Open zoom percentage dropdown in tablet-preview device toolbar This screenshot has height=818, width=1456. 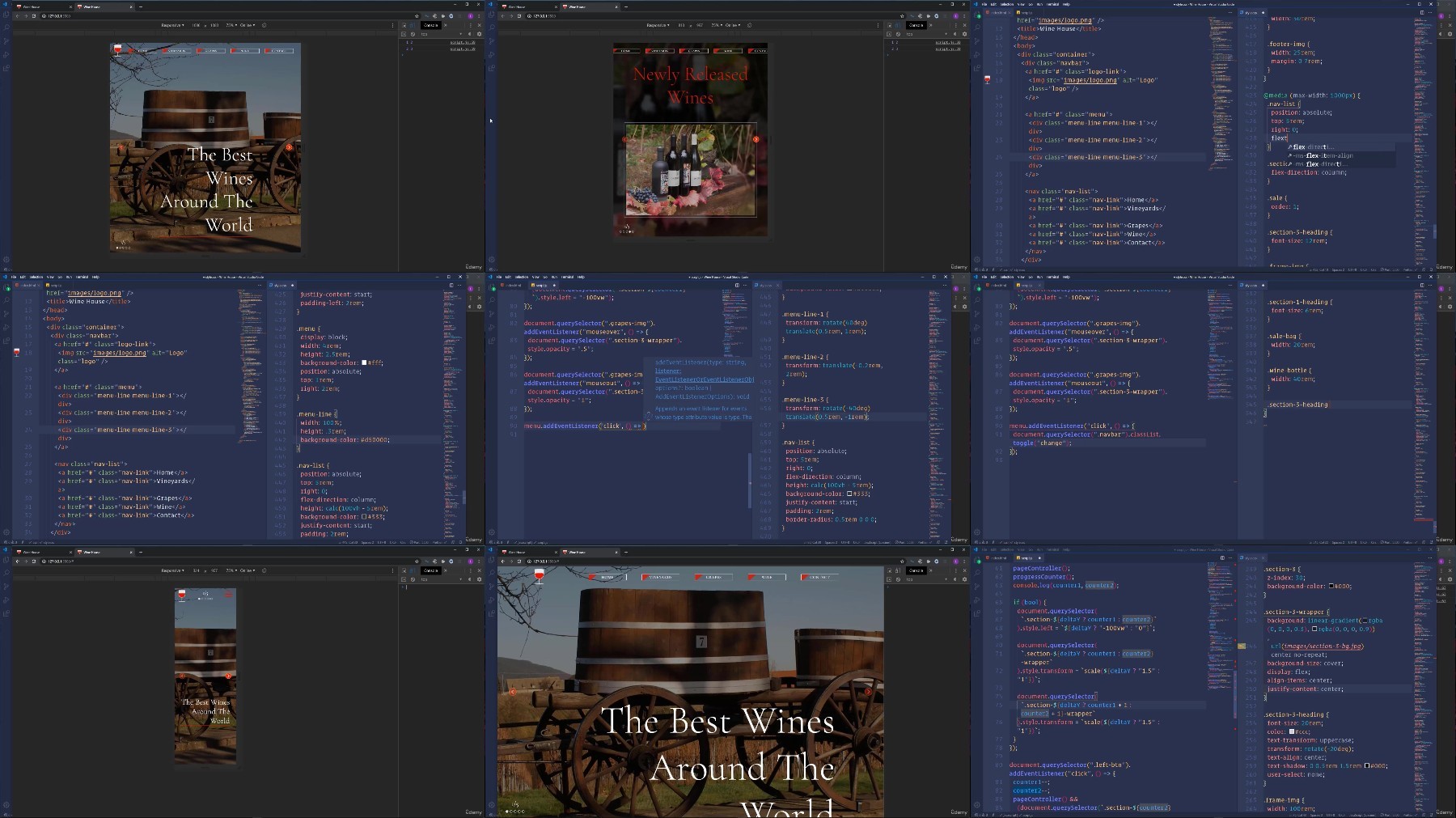(231, 25)
